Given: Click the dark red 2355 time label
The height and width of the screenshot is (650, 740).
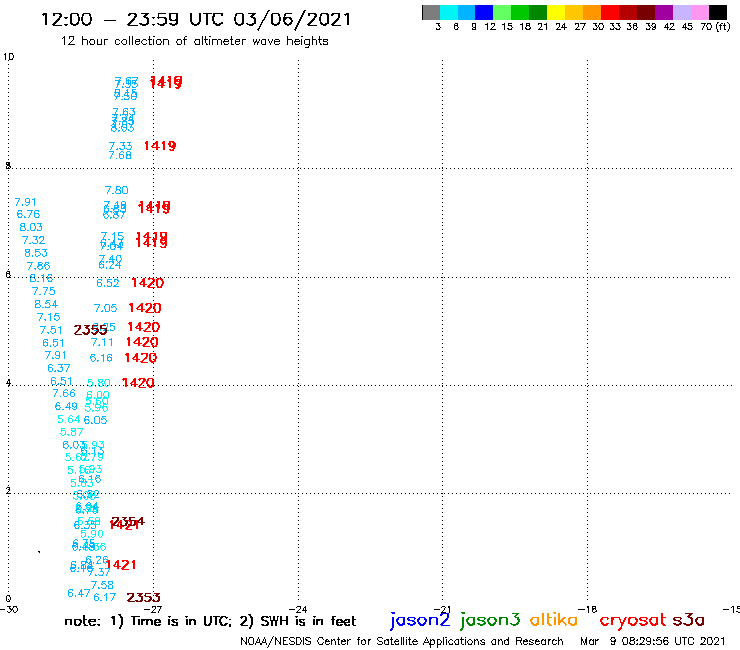Looking at the screenshot, I should point(90,330).
